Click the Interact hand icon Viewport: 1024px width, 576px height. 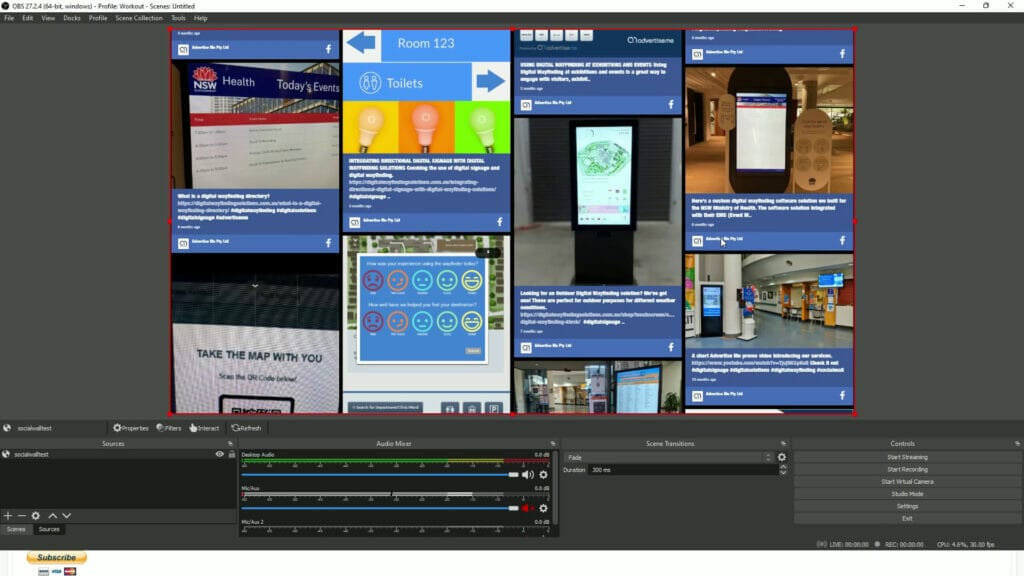[193, 428]
